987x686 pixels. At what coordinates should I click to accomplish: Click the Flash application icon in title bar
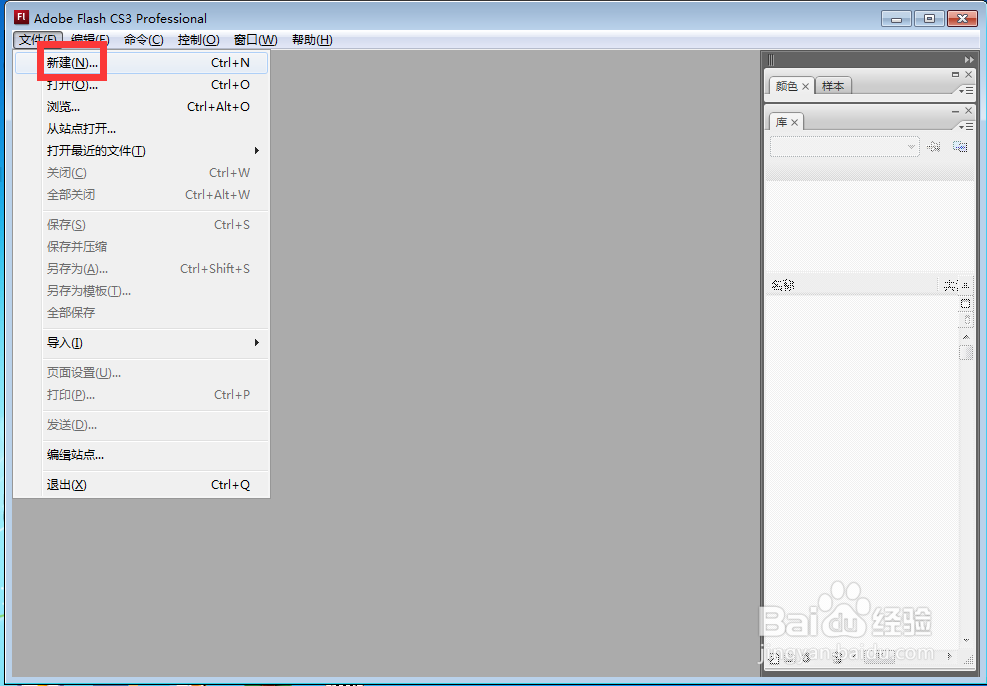[x=21, y=17]
